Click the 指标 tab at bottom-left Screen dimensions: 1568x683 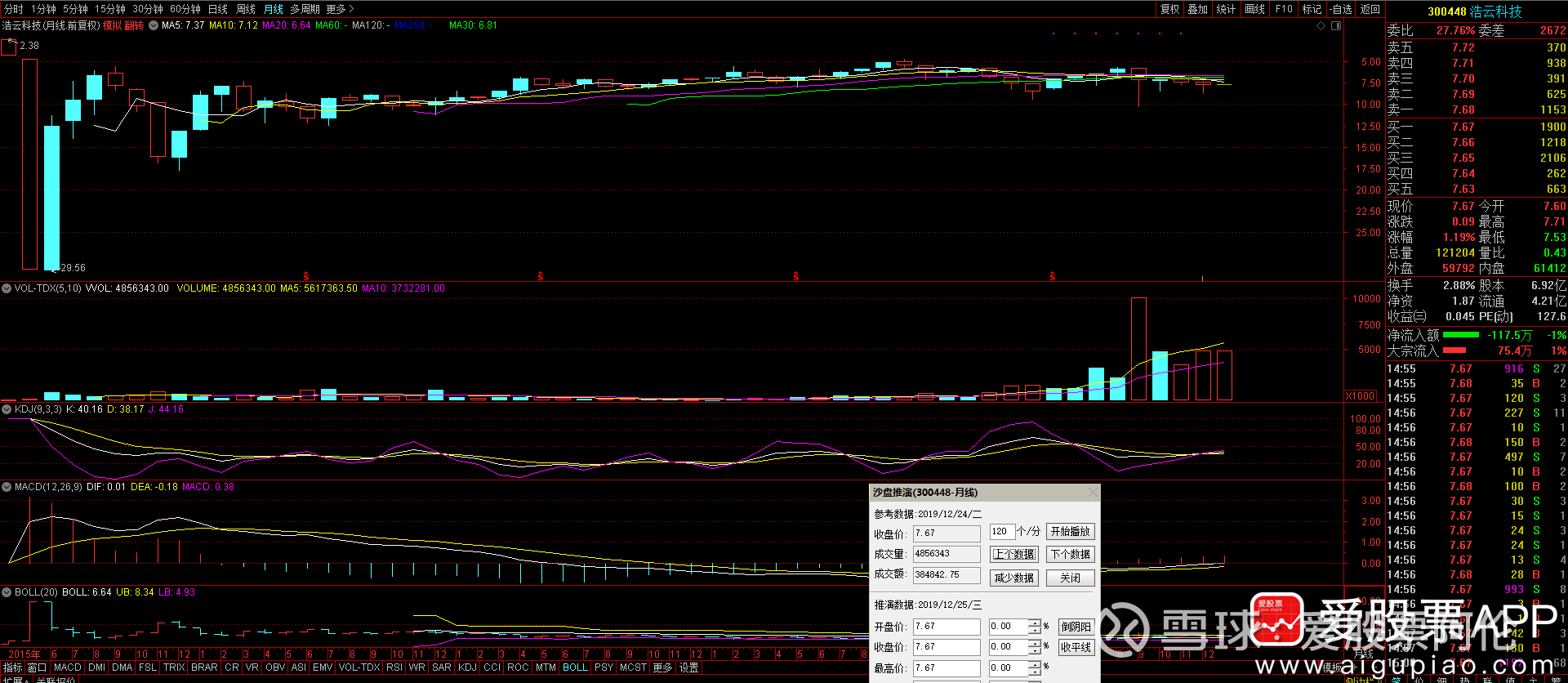pyautogui.click(x=12, y=667)
